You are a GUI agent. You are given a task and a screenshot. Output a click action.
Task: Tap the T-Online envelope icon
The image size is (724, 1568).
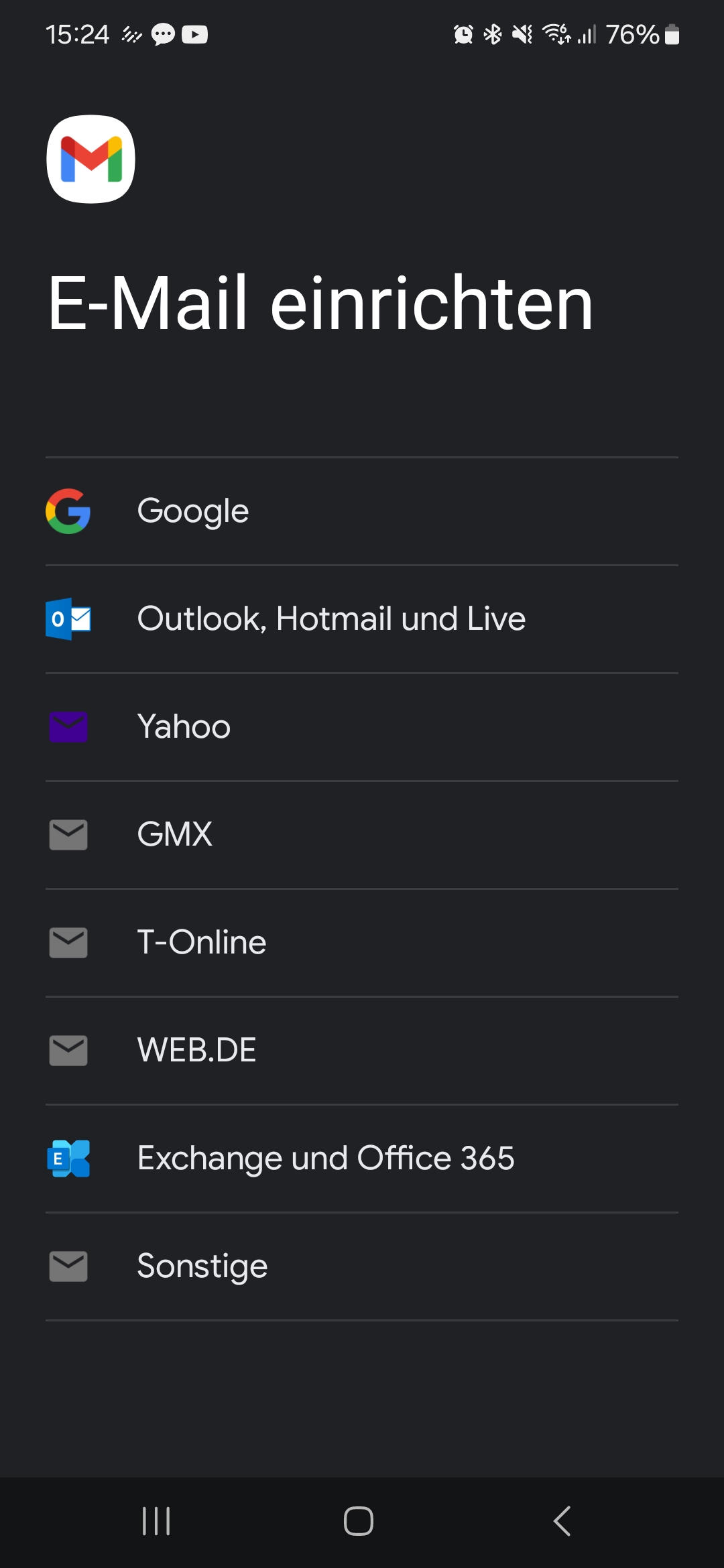68,943
